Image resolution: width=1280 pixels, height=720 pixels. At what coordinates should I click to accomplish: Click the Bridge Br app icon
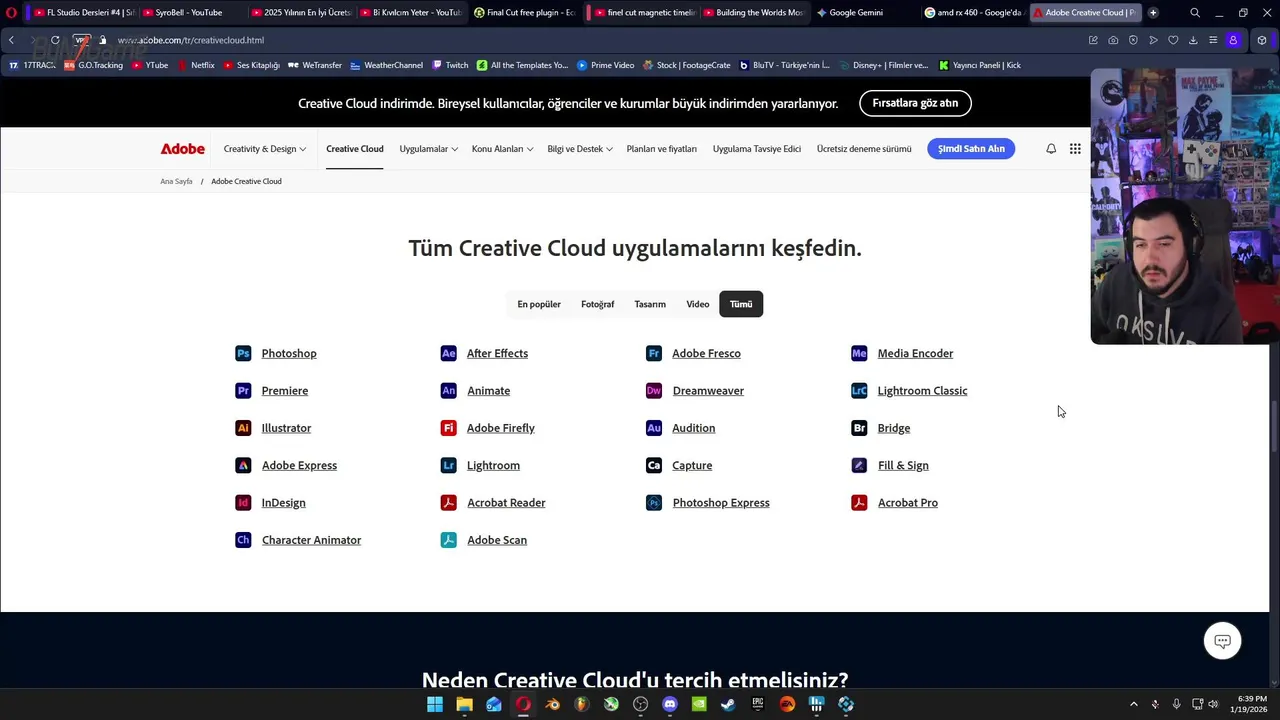point(859,428)
